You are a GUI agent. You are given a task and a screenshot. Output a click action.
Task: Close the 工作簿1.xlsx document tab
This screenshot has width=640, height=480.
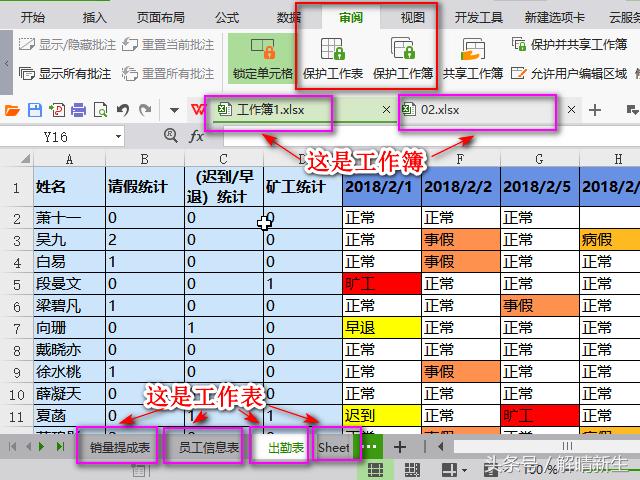(386, 109)
